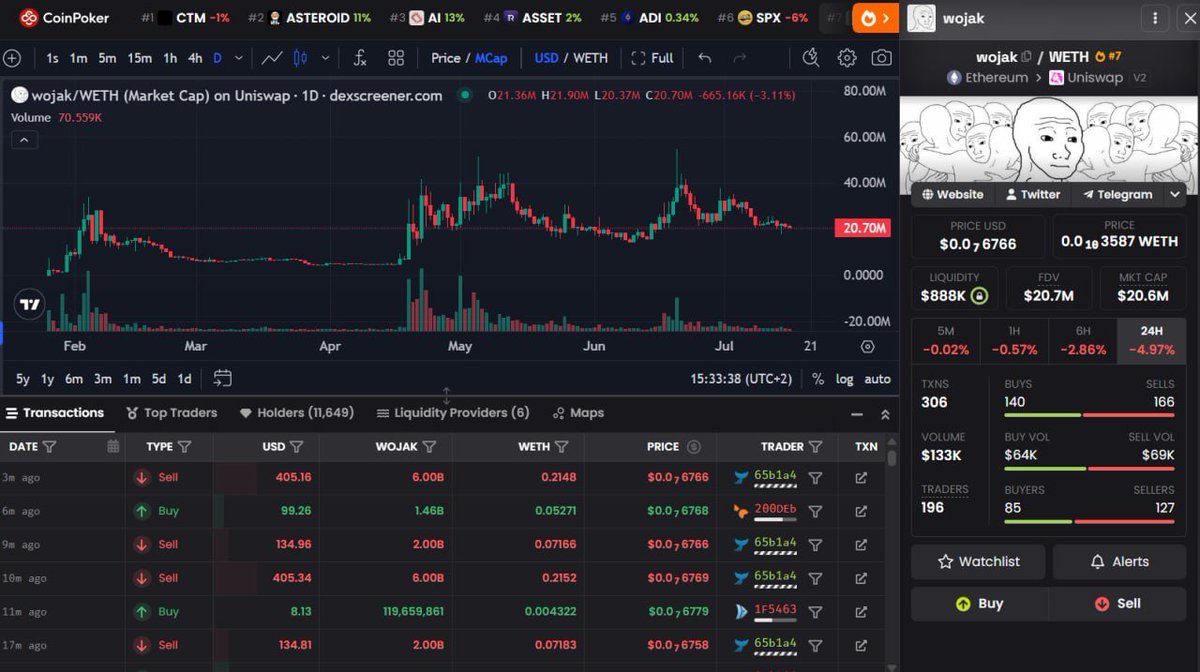
Task: Select the 3m chart range
Action: 103,379
